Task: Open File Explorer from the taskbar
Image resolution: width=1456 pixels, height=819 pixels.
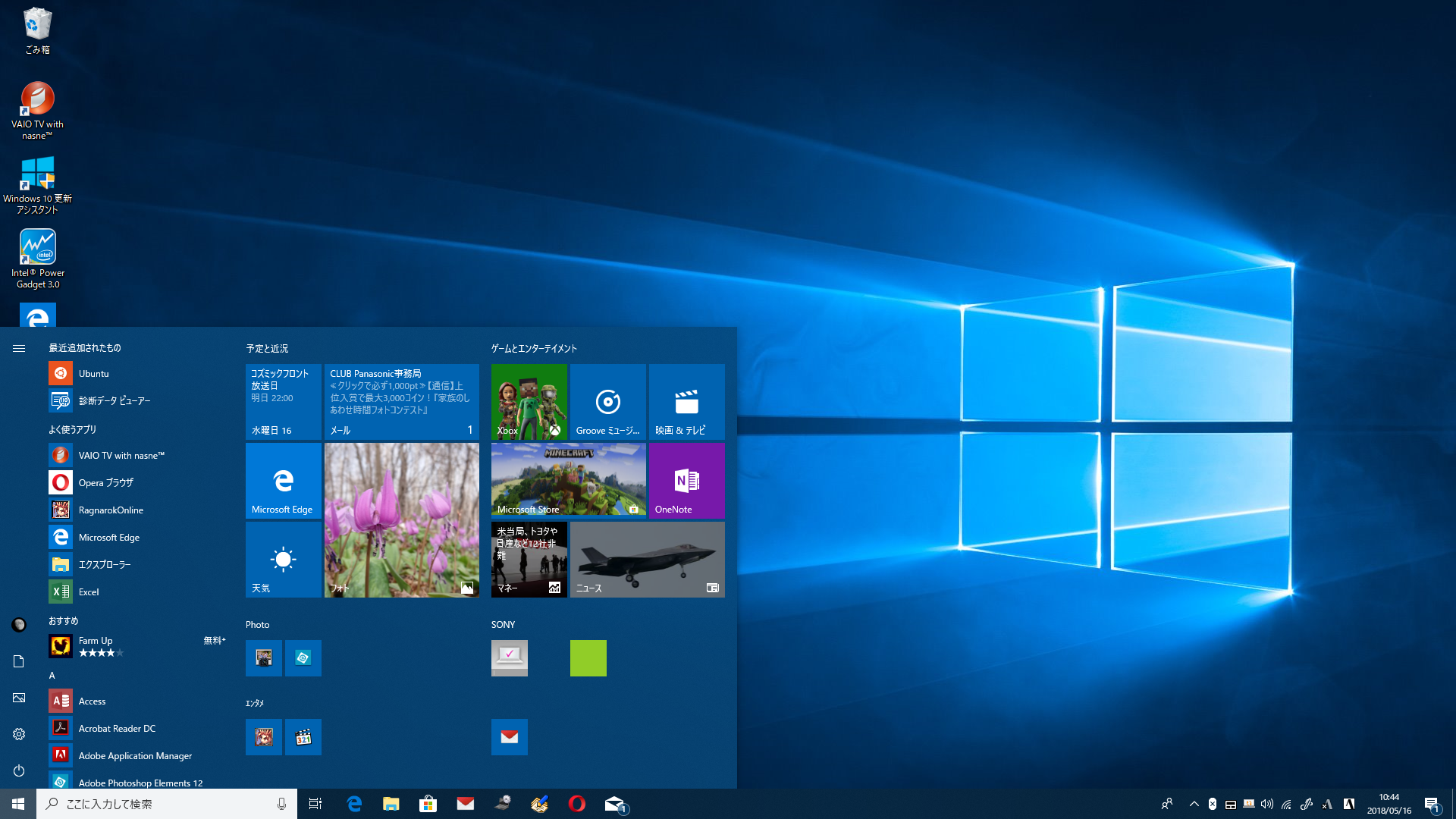Action: point(391,804)
